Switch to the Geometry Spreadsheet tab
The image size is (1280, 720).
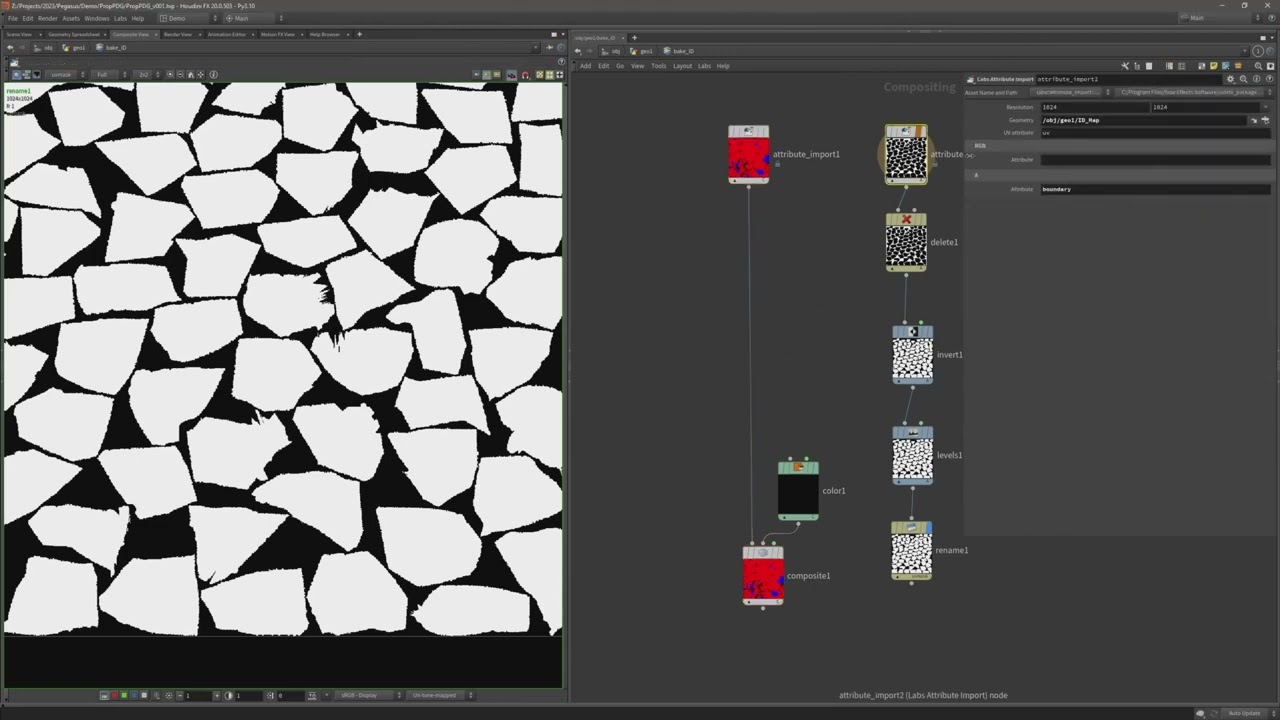pos(73,34)
